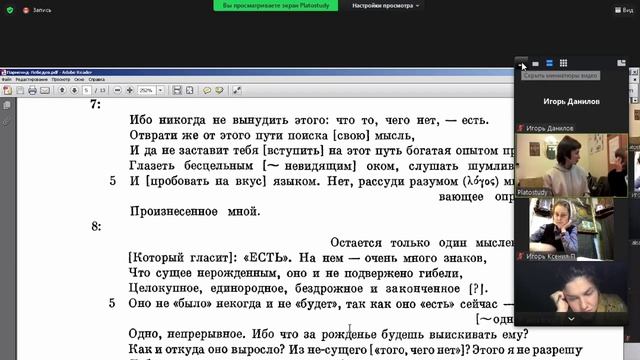640x360 pixels.
Task: Switch to grid gallery thumbnail view
Action: [563, 63]
